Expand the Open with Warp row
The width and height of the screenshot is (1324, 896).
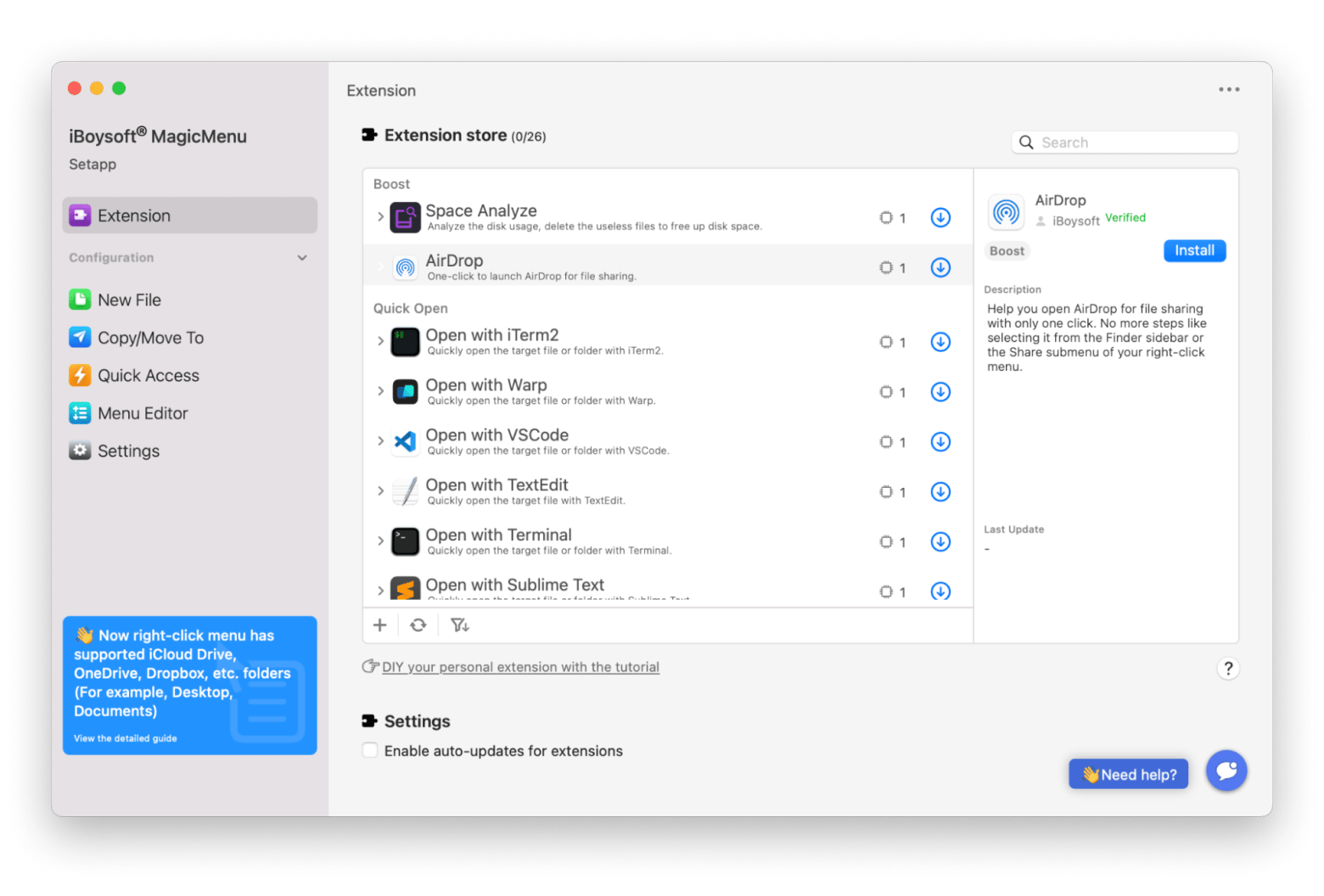[380, 391]
